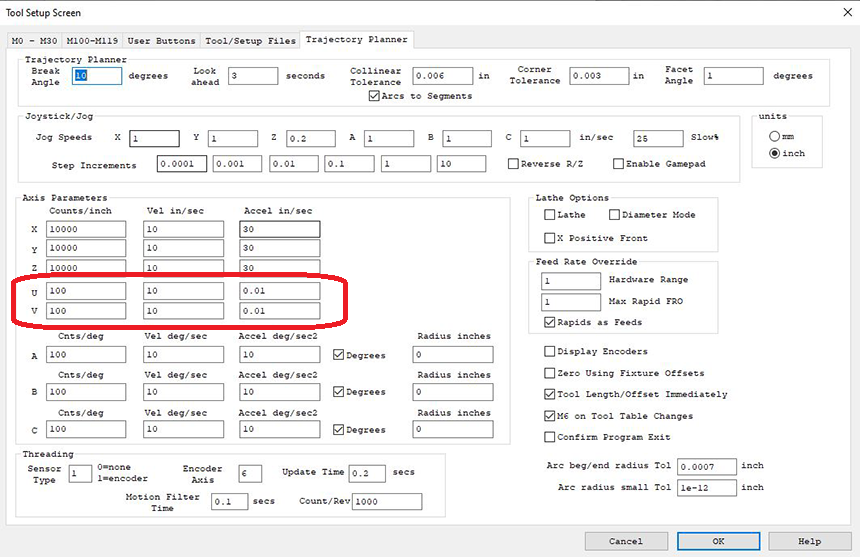The width and height of the screenshot is (860, 557).
Task: Open the Tool/Setup Files tab
Action: 250,41
